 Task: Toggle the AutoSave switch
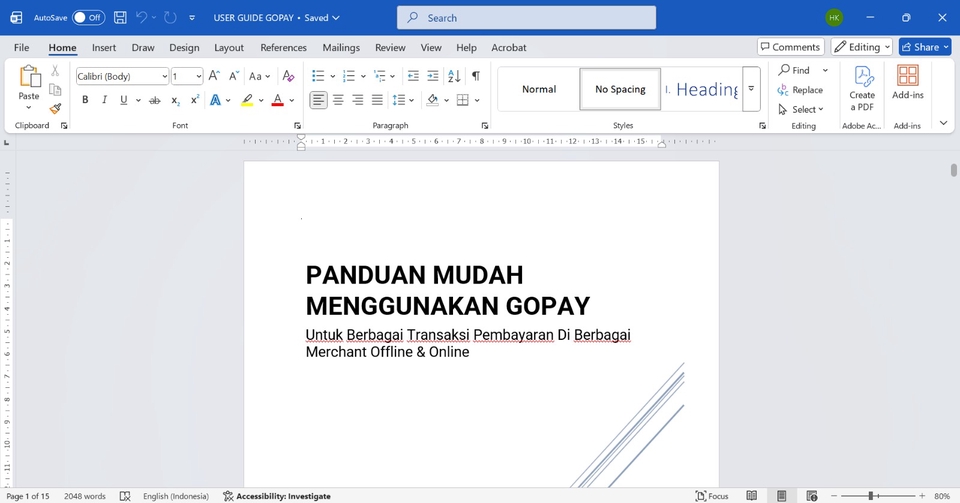88,18
